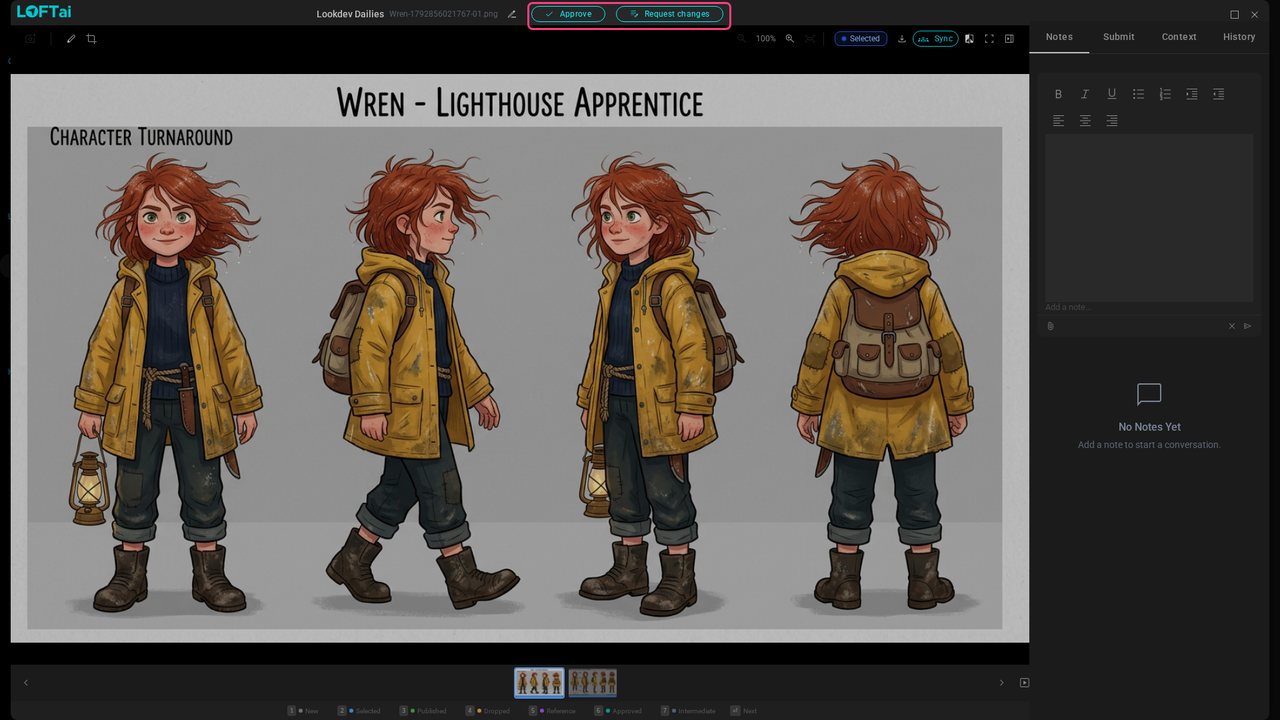Open the Submit tab

1119,37
